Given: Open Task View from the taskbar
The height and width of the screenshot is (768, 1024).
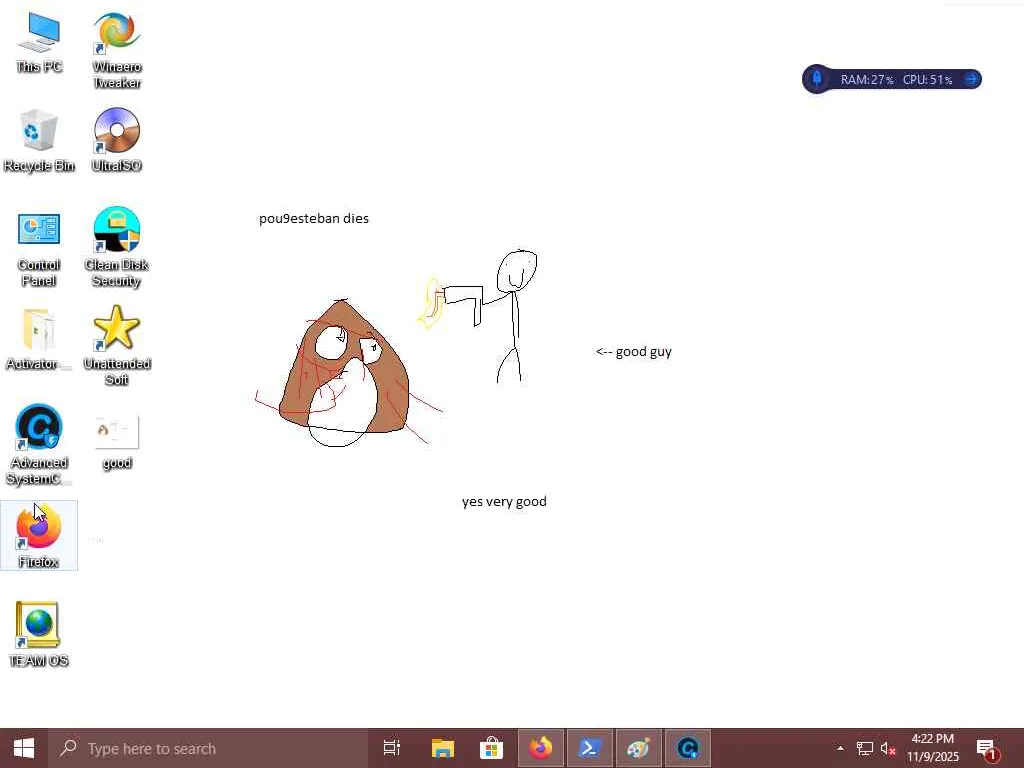Looking at the screenshot, I should 392,748.
